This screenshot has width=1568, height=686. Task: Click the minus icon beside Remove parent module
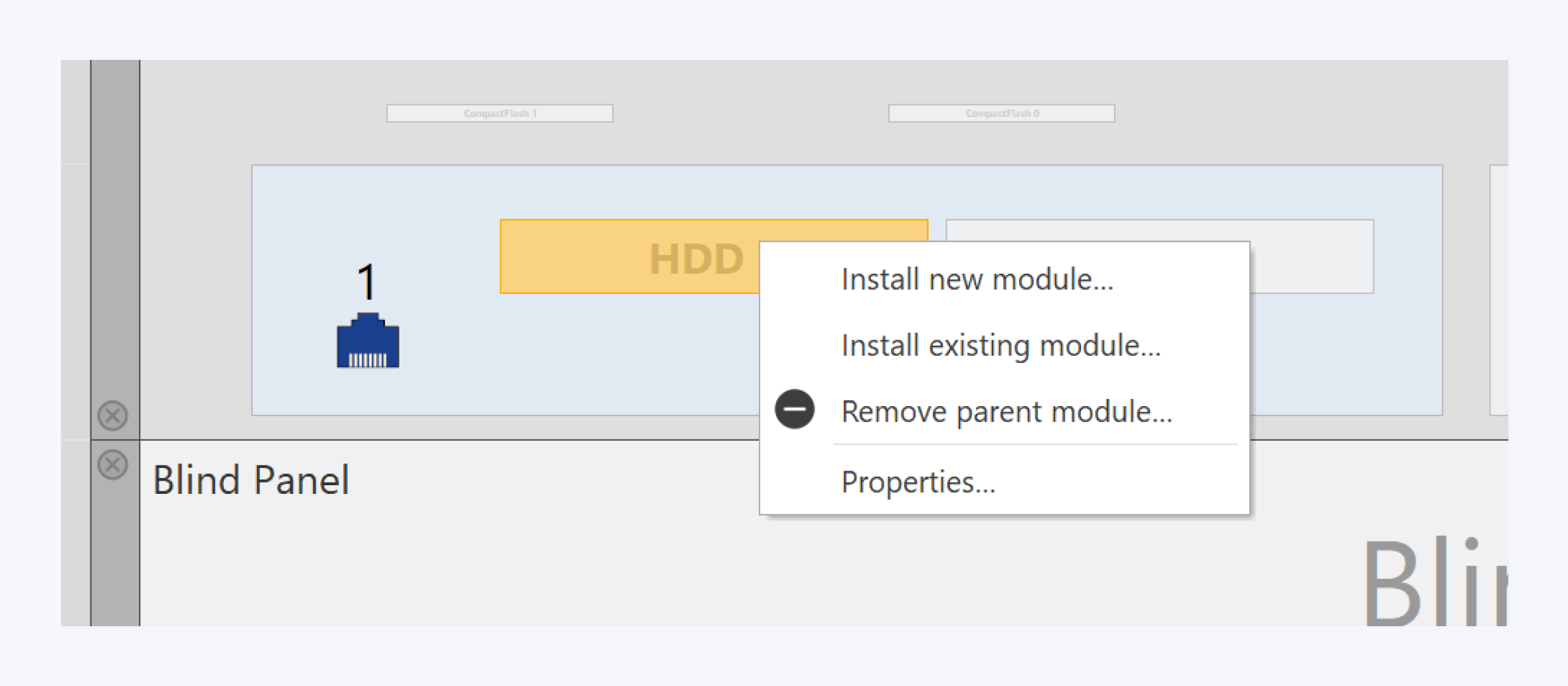[x=795, y=410]
